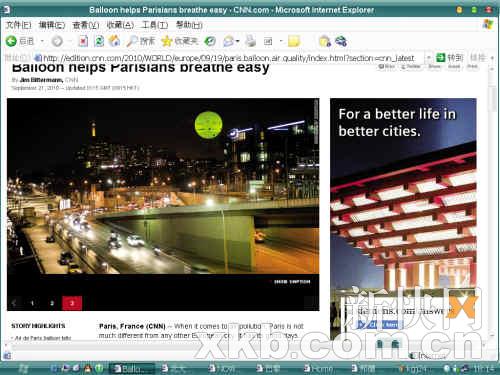
Task: Print the page with the printer icon
Action: point(251,41)
